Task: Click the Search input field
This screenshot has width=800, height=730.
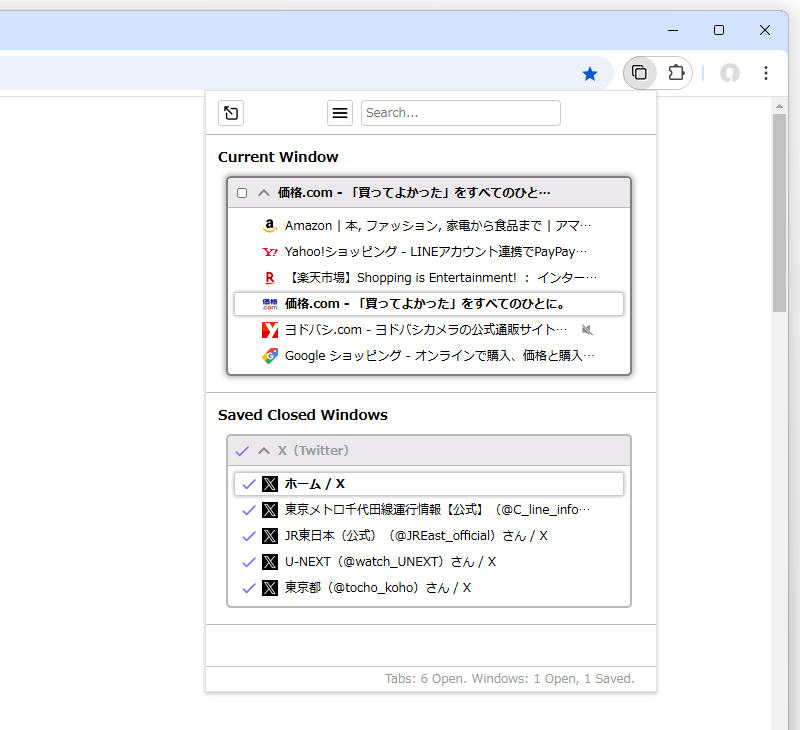Action: pyautogui.click(x=461, y=113)
